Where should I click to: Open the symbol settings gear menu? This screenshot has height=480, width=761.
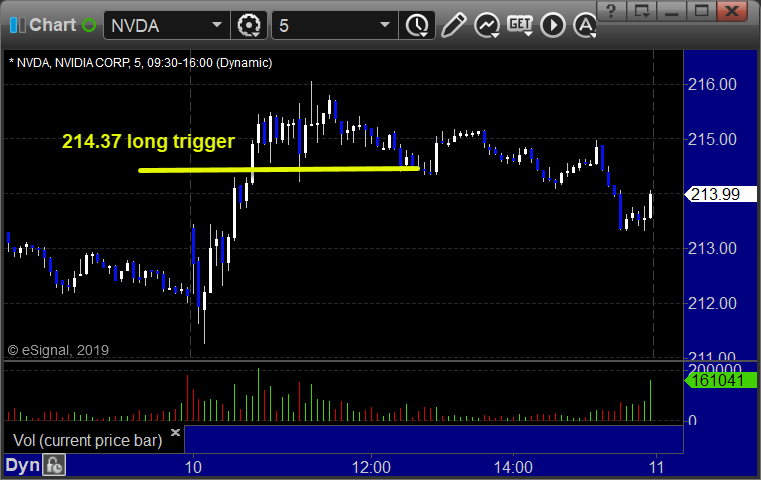pyautogui.click(x=249, y=25)
